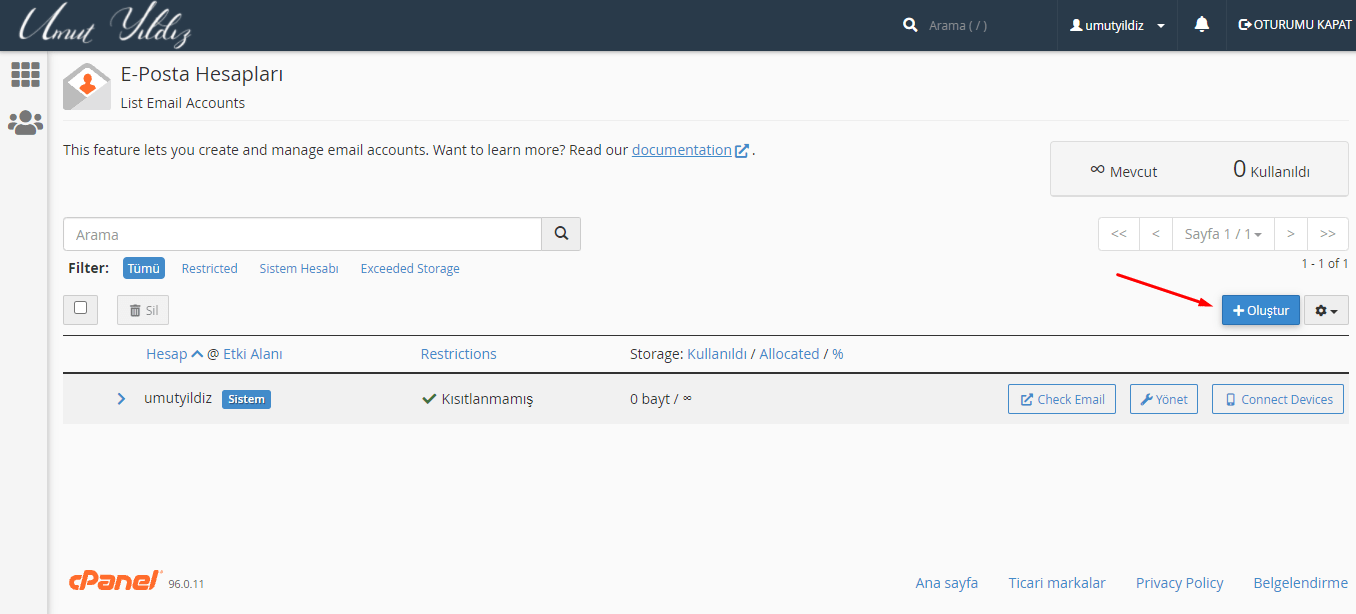Click the List Email Accounts subtitle
The width and height of the screenshot is (1356, 614).
click(183, 103)
